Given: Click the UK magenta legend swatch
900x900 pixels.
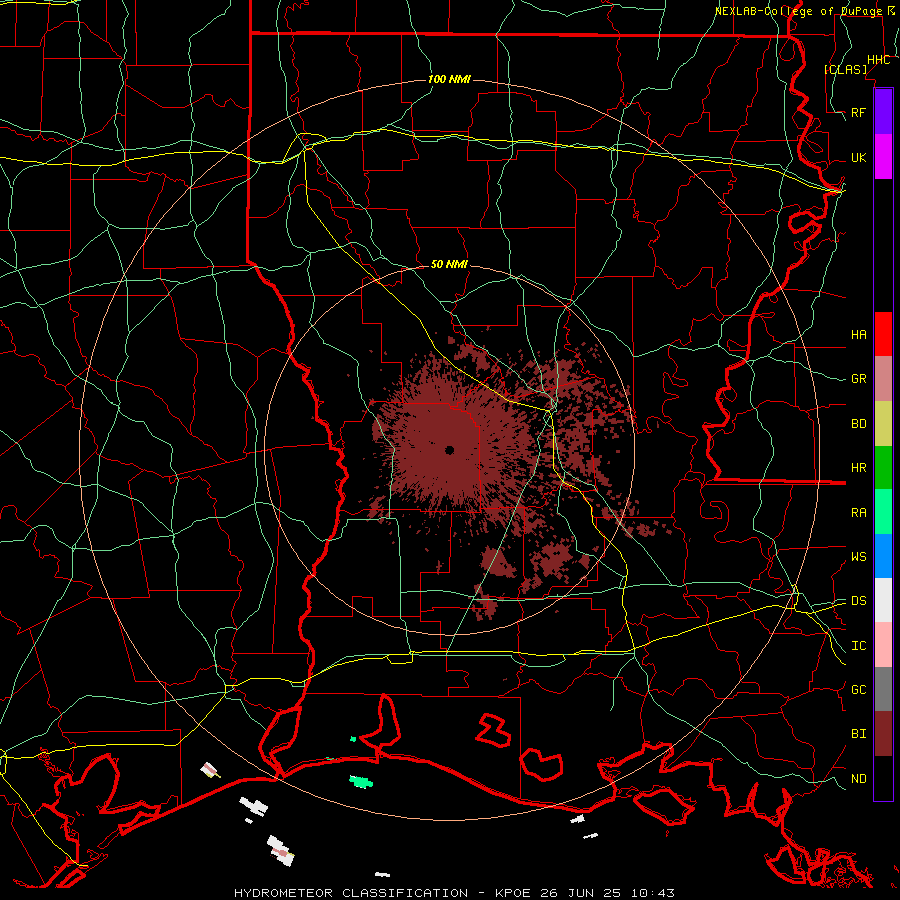Looking at the screenshot, I should tap(883, 157).
